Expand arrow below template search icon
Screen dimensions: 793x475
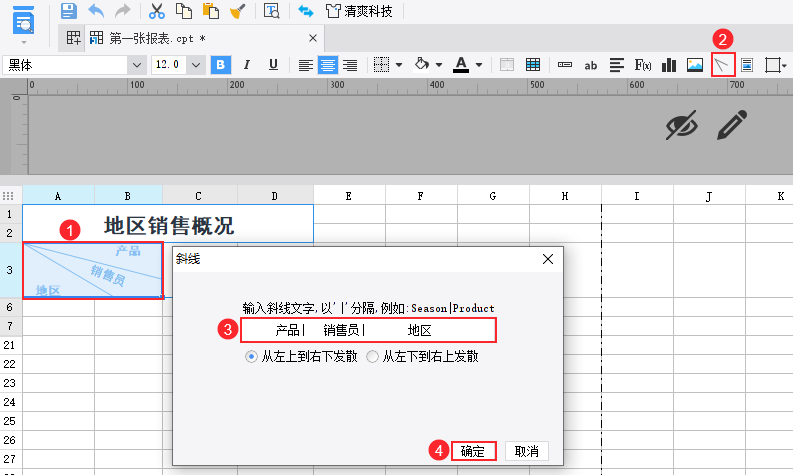(x=24, y=42)
